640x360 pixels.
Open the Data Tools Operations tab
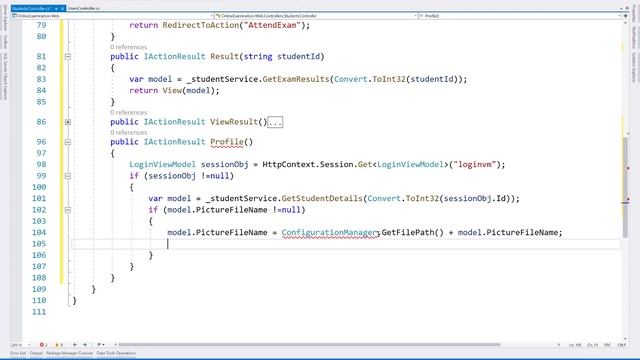(116, 353)
